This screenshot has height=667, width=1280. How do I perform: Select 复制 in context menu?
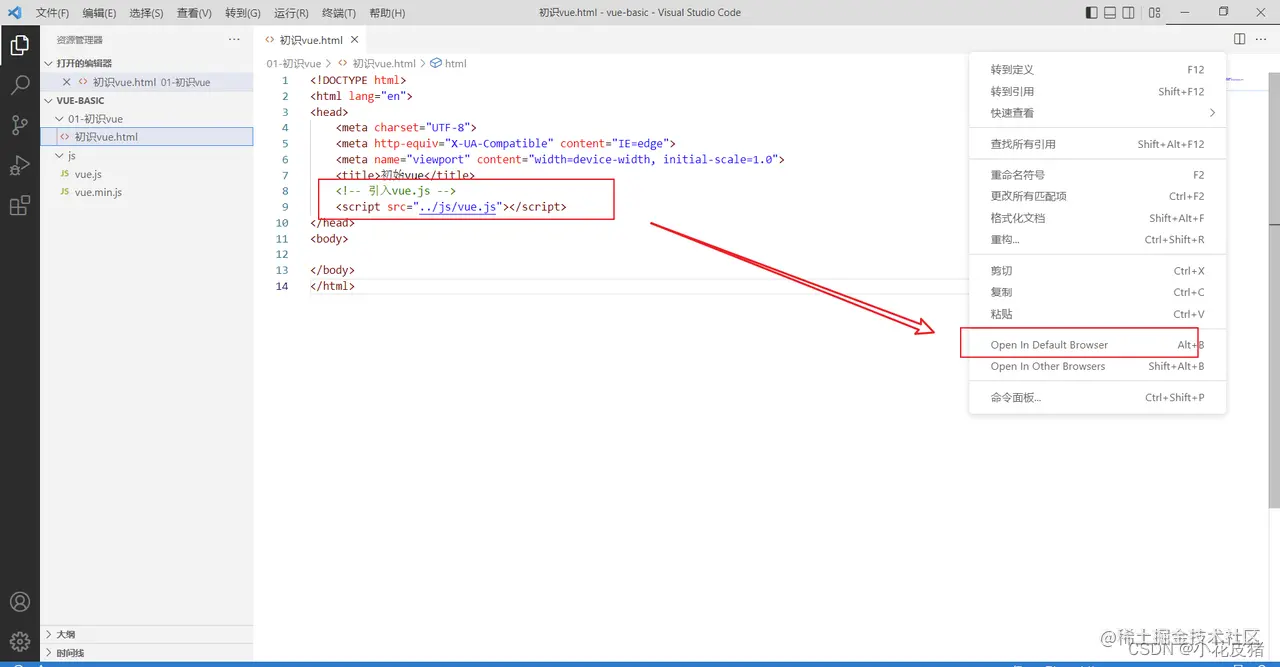1097,293
